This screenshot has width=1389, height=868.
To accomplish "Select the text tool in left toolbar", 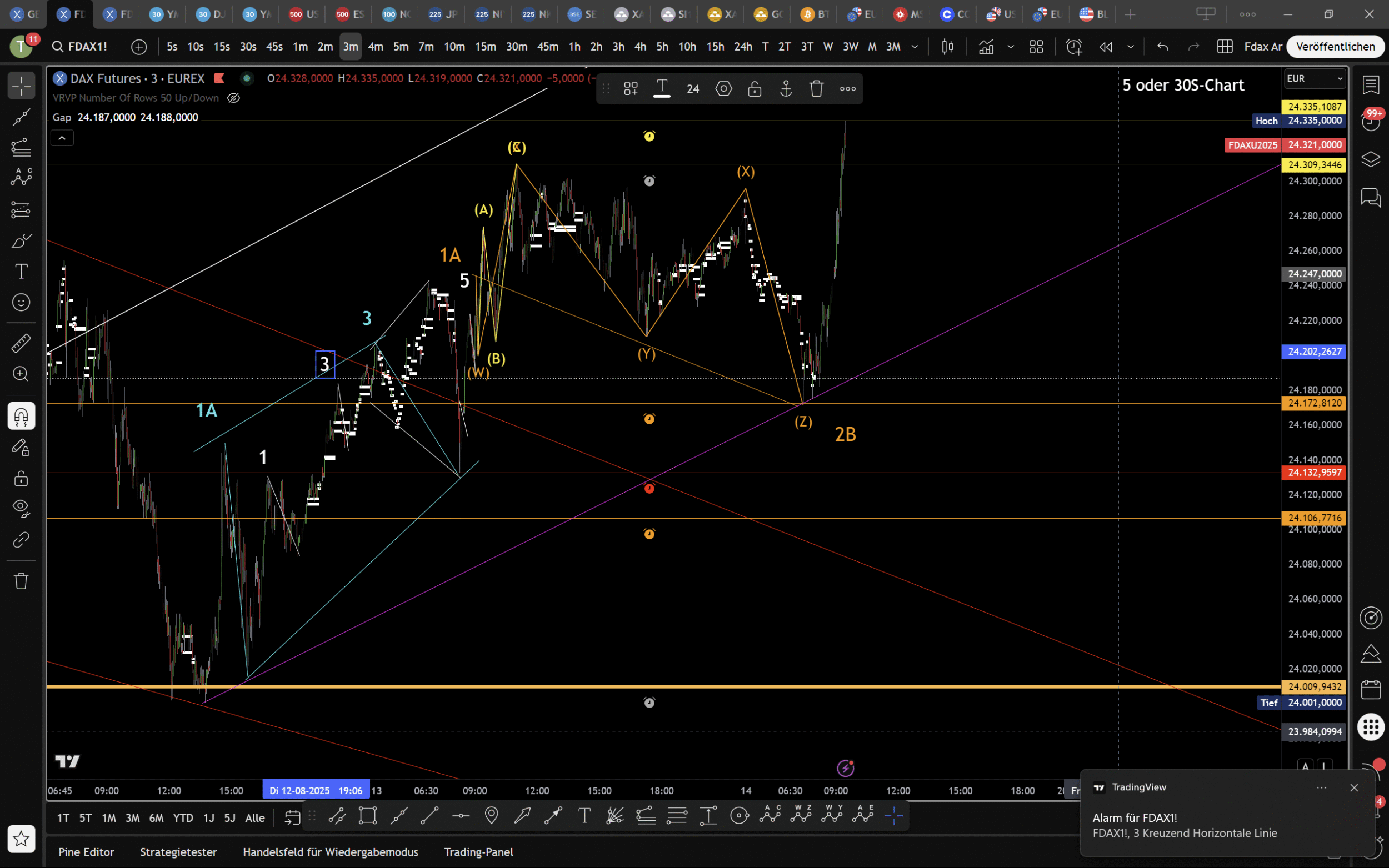I will click(x=21, y=272).
